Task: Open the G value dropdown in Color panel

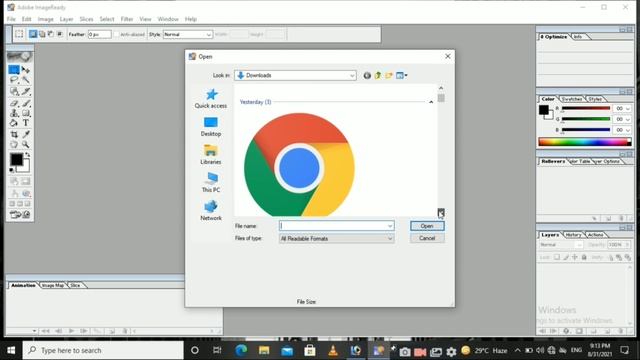Action: [628, 119]
